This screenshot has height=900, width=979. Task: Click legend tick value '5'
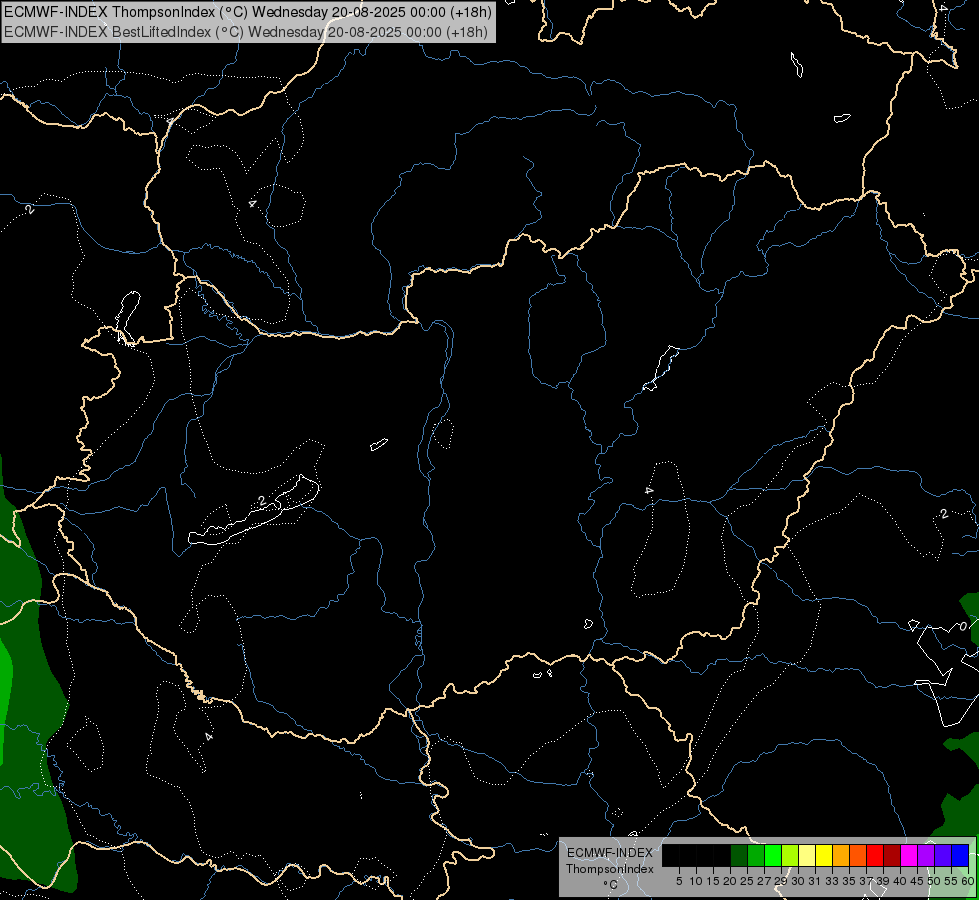[x=679, y=881]
